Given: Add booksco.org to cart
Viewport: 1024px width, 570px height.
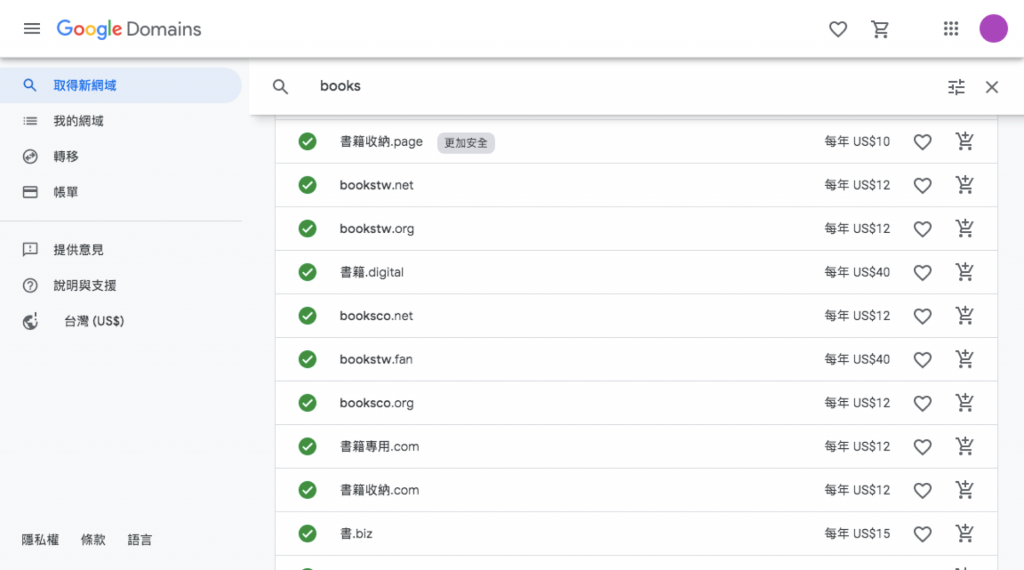Looking at the screenshot, I should [x=965, y=403].
